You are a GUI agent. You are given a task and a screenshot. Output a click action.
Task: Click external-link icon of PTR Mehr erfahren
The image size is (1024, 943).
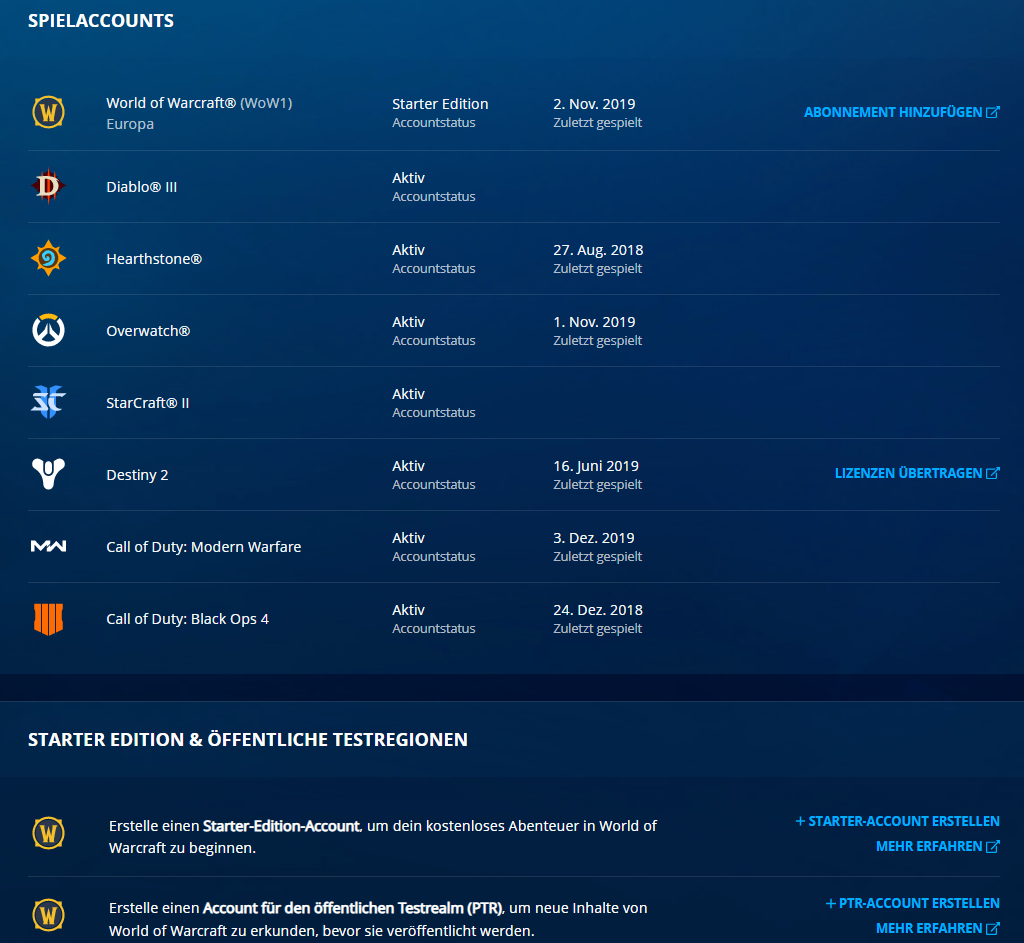pos(993,928)
